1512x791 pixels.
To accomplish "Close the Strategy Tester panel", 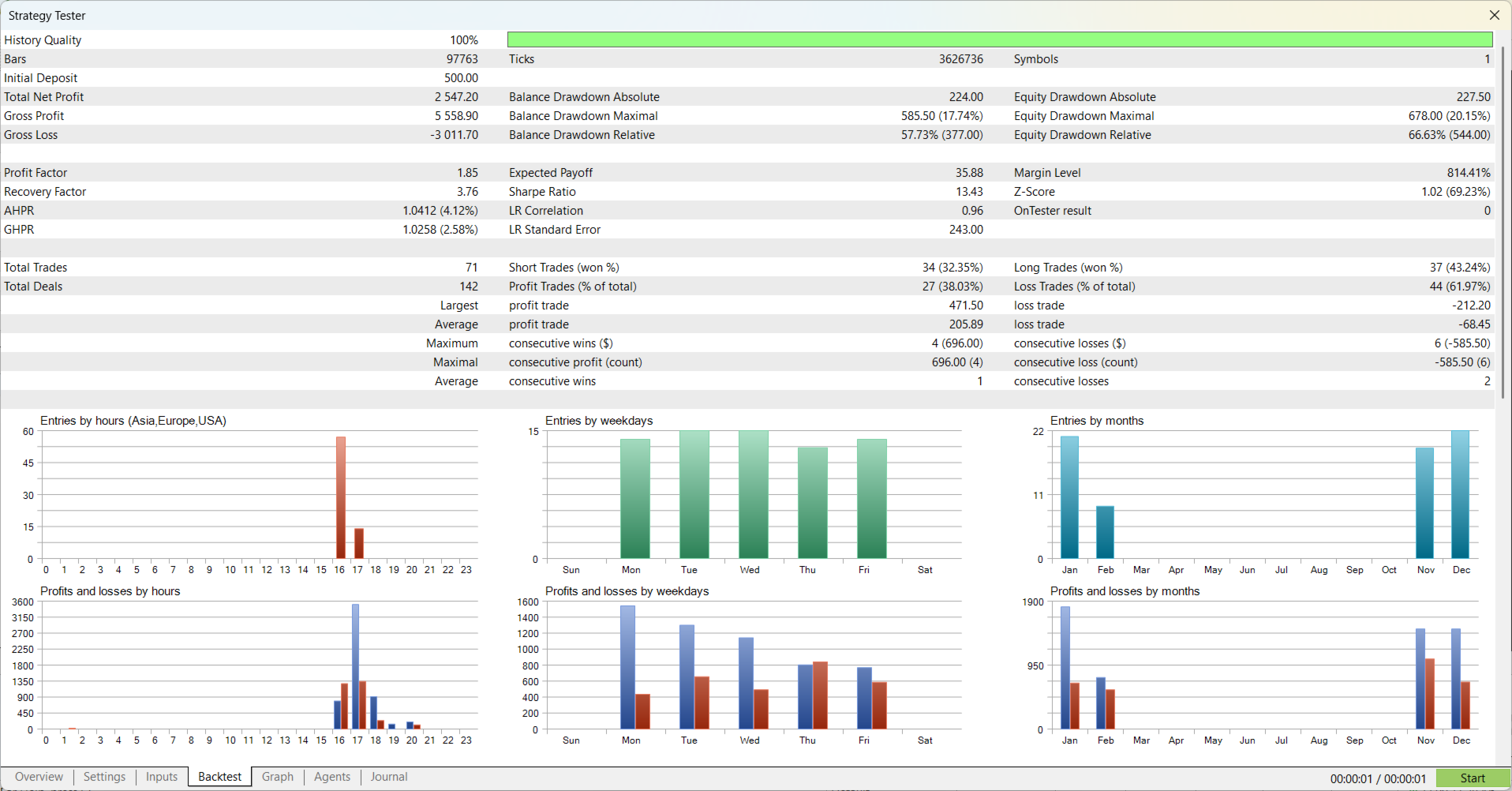I will coord(1494,15).
